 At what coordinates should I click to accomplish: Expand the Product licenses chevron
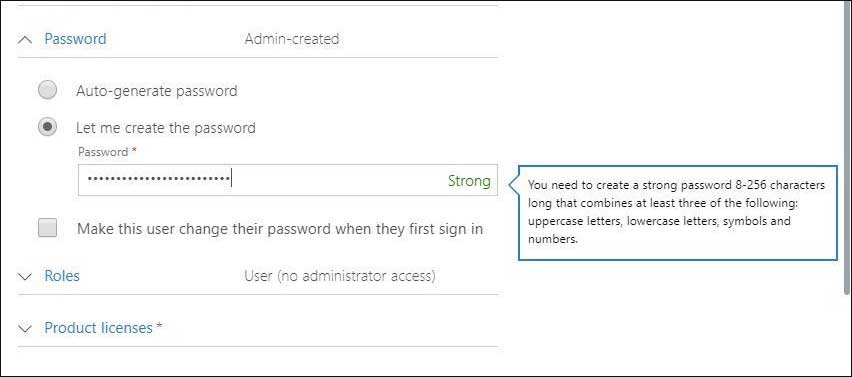pyautogui.click(x=25, y=329)
